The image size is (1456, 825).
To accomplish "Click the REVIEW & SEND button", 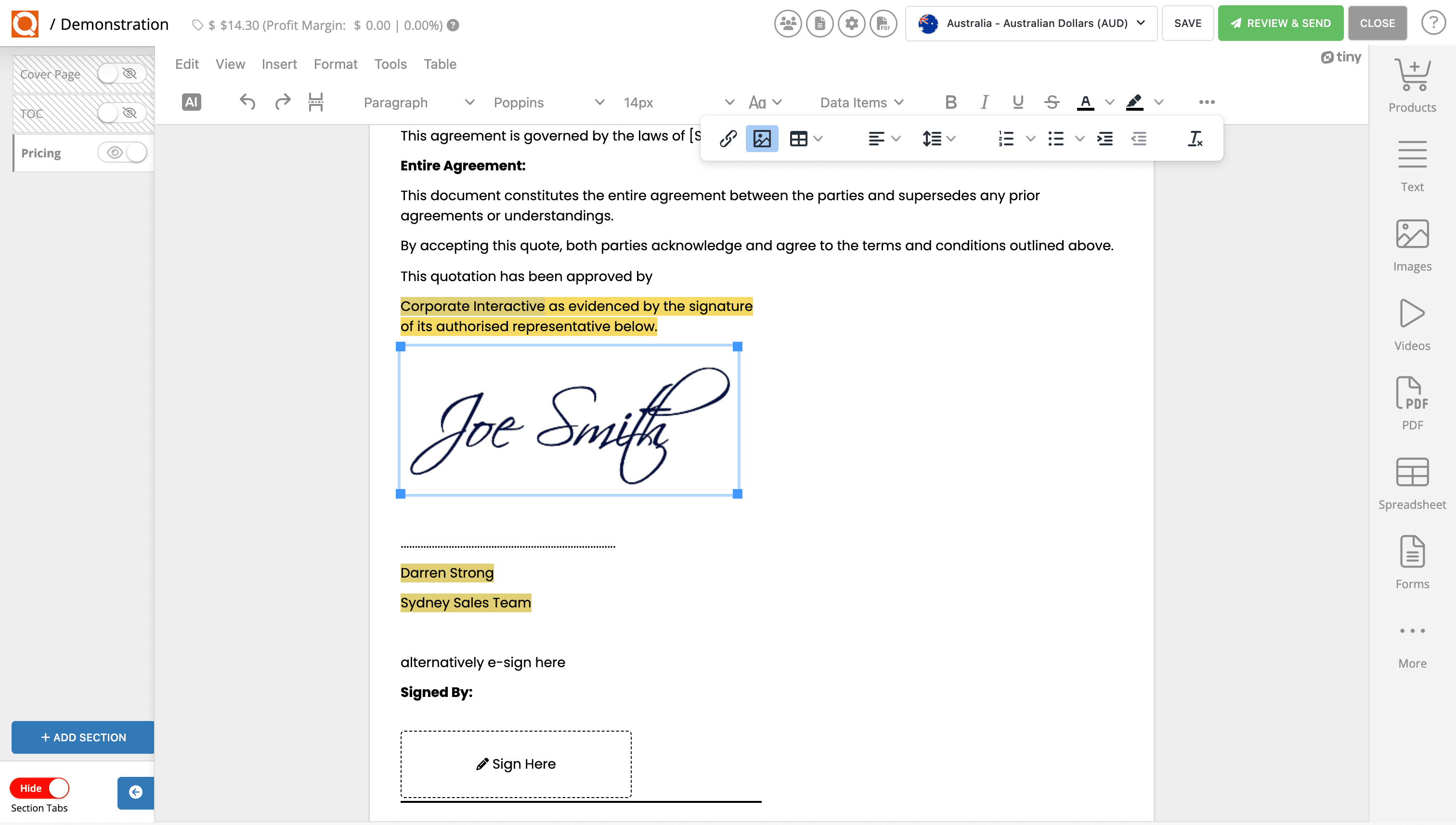I will click(x=1280, y=23).
